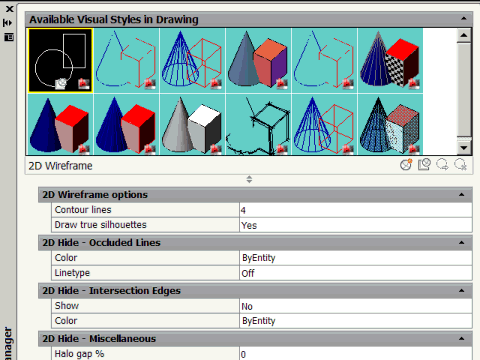
Task: Toggle palette auto-hide arrows icon
Action: pyautogui.click(x=8, y=23)
